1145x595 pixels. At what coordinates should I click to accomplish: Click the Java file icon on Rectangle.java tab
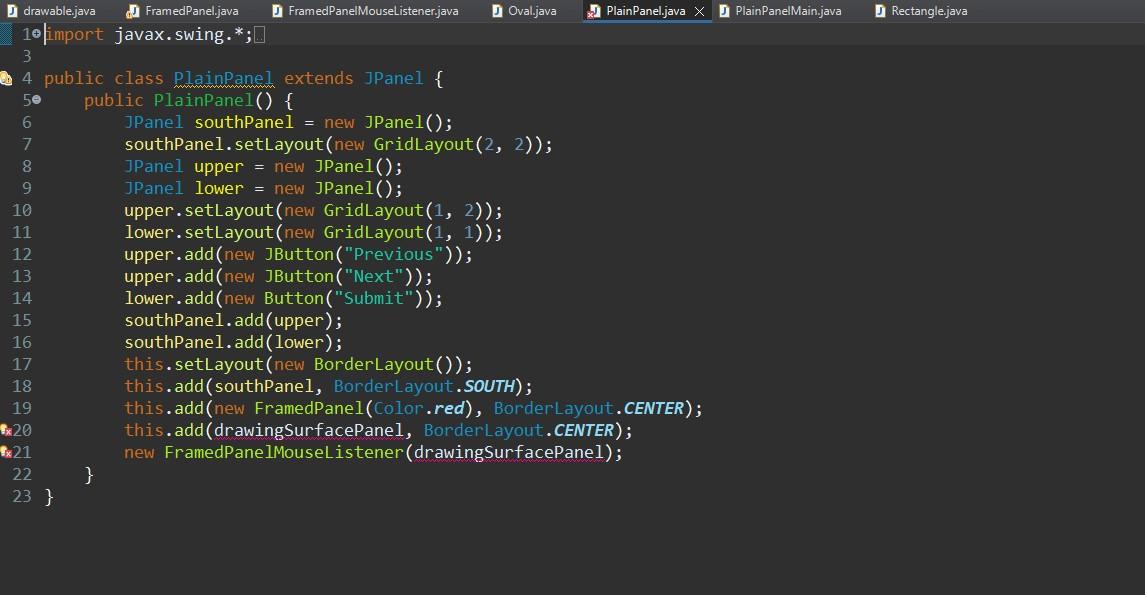point(880,11)
